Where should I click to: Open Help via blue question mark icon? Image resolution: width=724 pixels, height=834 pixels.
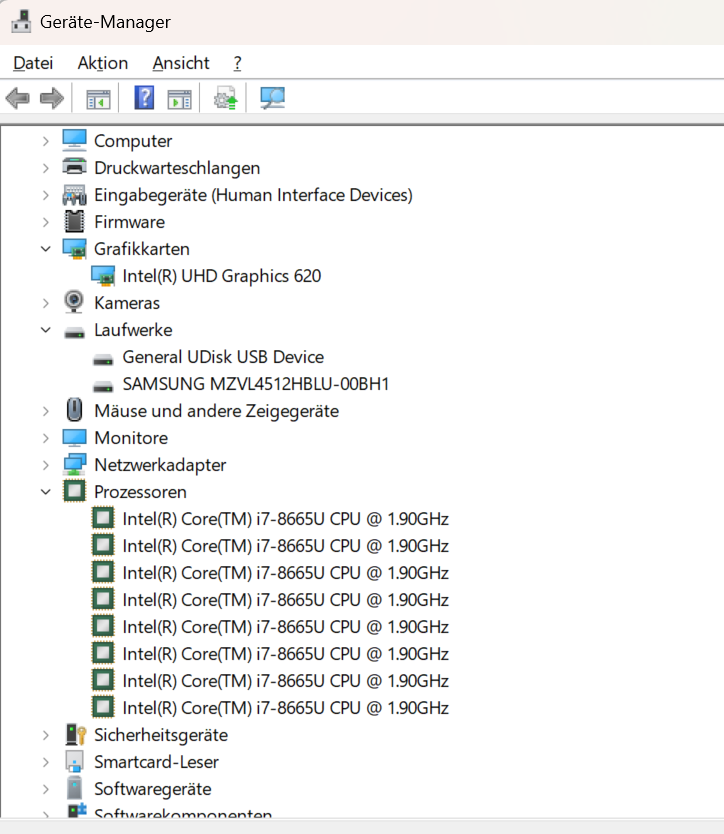click(144, 98)
